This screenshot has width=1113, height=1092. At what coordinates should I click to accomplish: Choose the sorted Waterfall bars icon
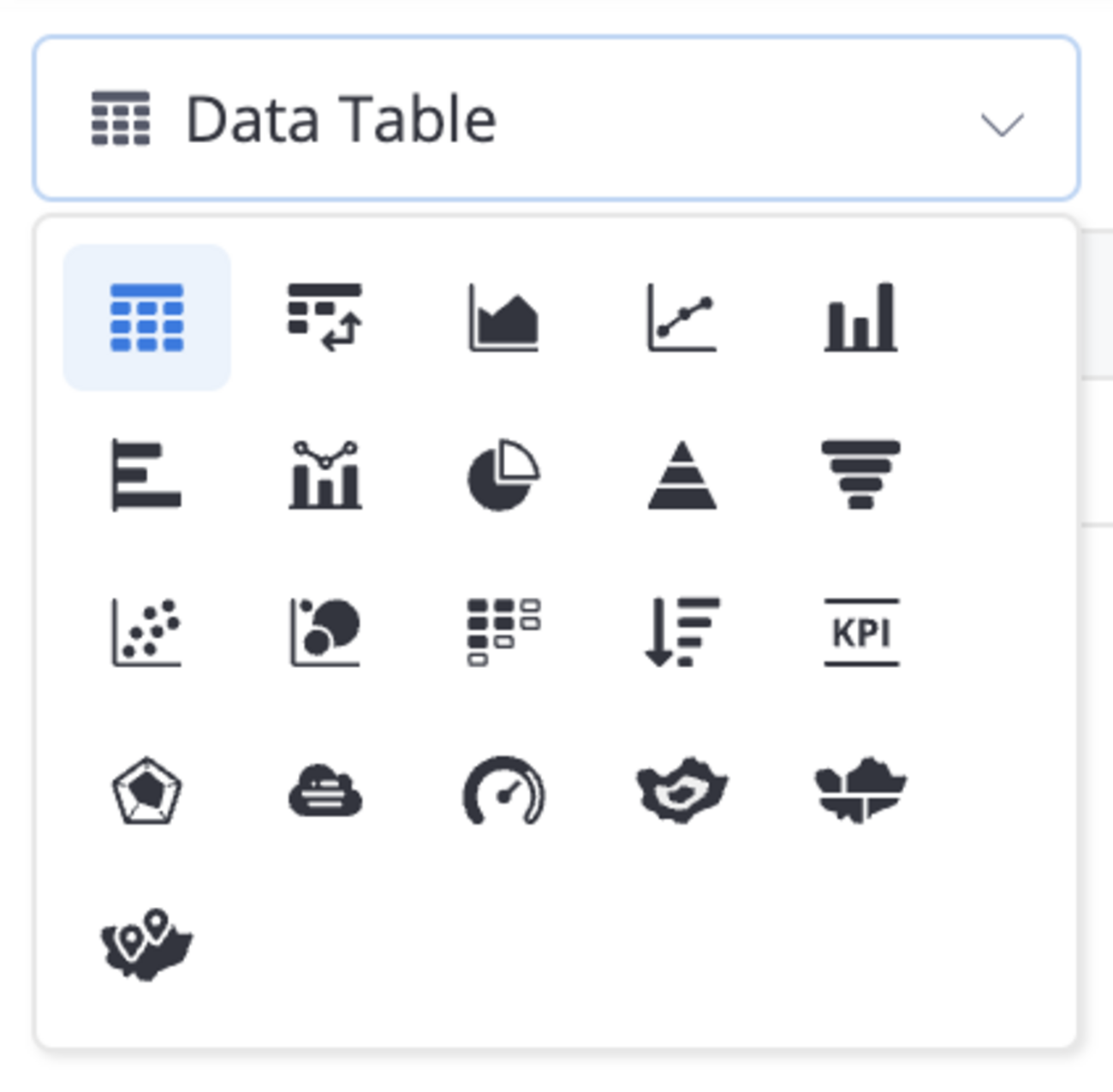pos(681,633)
